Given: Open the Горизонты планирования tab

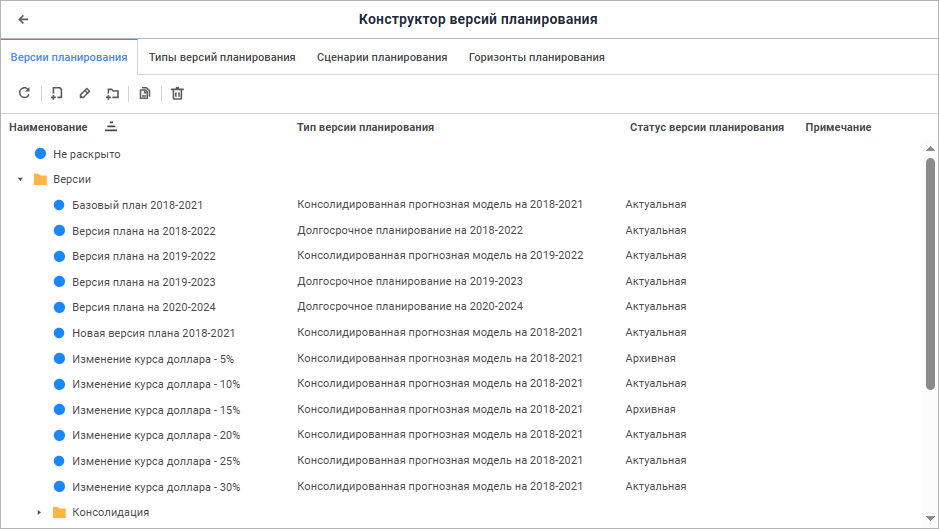Looking at the screenshot, I should [x=537, y=57].
